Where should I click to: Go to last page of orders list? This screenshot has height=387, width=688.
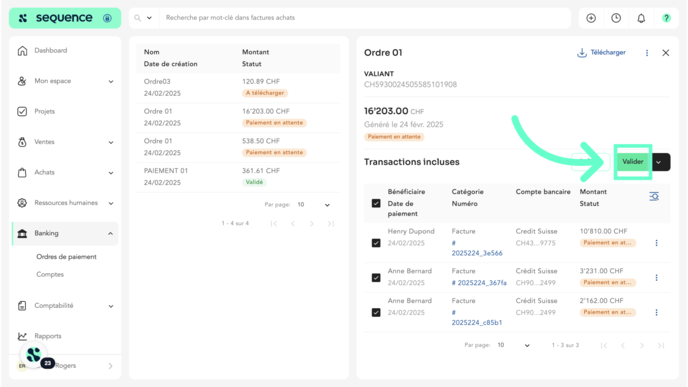coord(330,224)
